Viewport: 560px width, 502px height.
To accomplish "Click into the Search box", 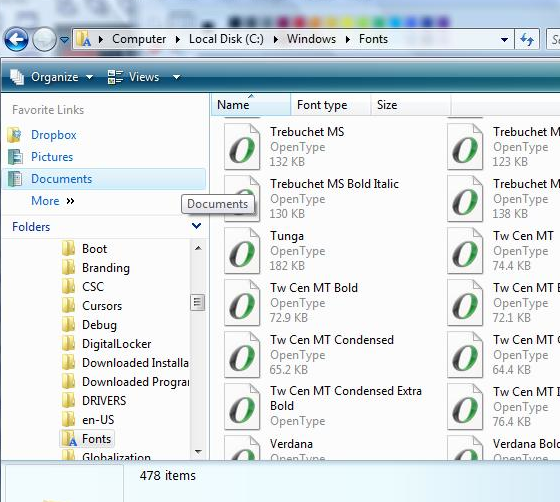I will 553,39.
